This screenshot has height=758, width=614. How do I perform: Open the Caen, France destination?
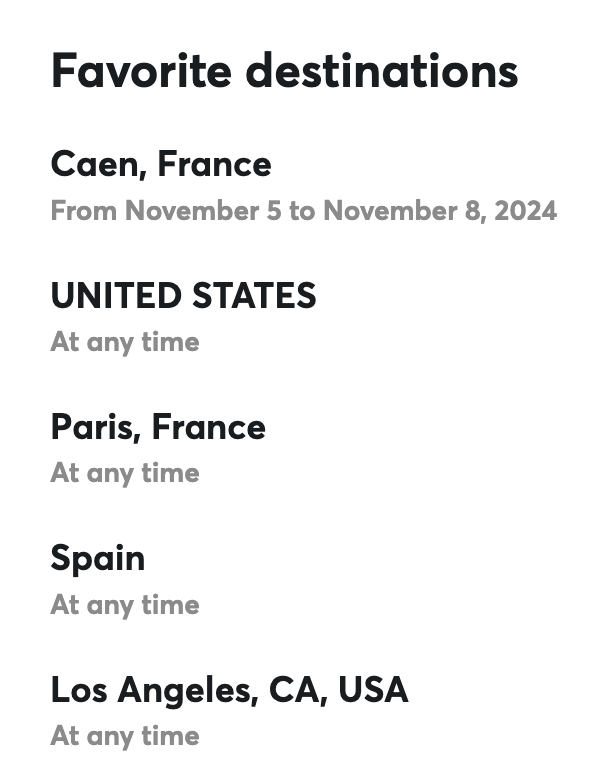161,164
